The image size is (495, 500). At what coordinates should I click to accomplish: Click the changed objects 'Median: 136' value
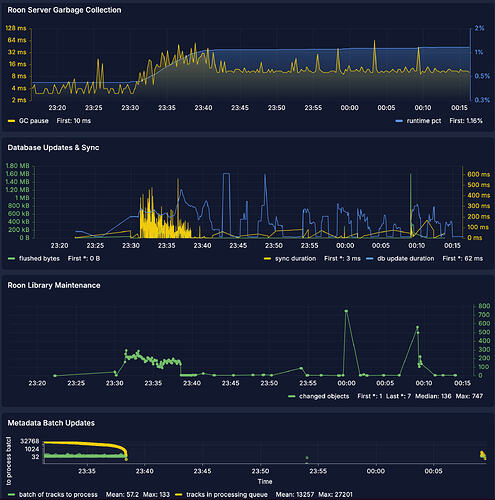[x=433, y=396]
